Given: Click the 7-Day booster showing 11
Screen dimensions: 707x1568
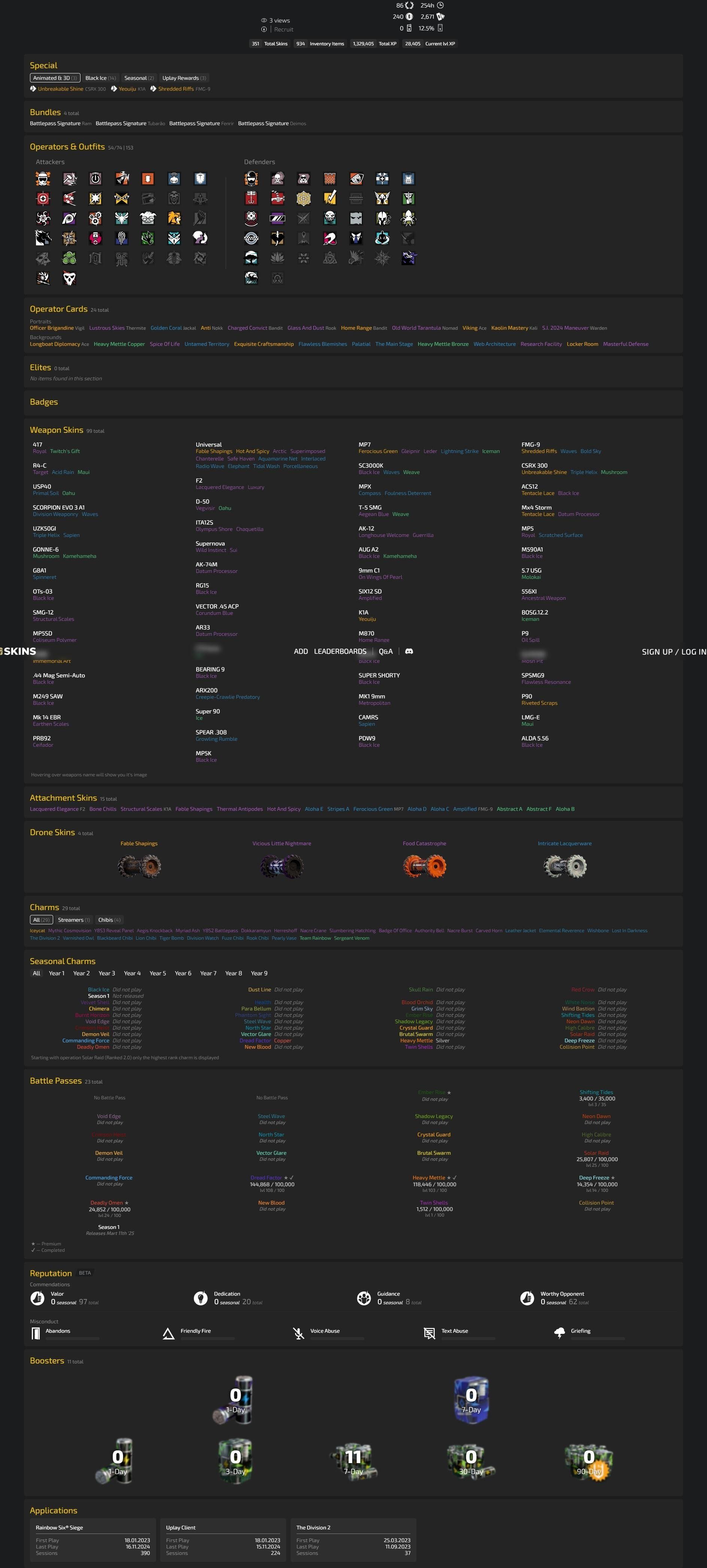Looking at the screenshot, I should 353,1462.
